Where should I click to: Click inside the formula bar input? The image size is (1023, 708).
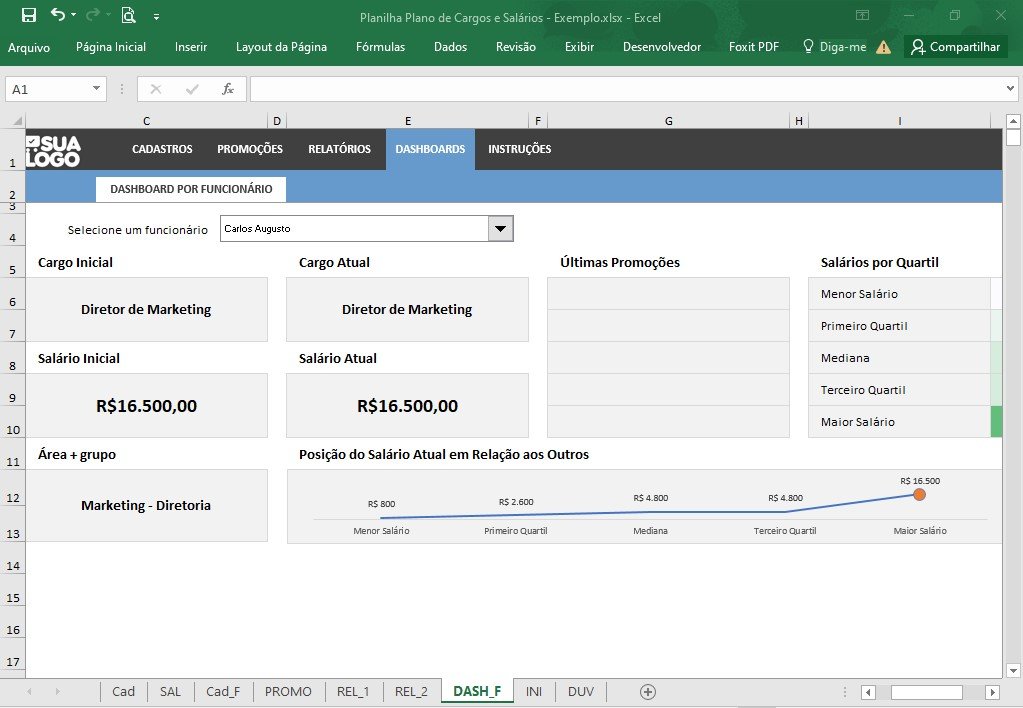[x=626, y=89]
